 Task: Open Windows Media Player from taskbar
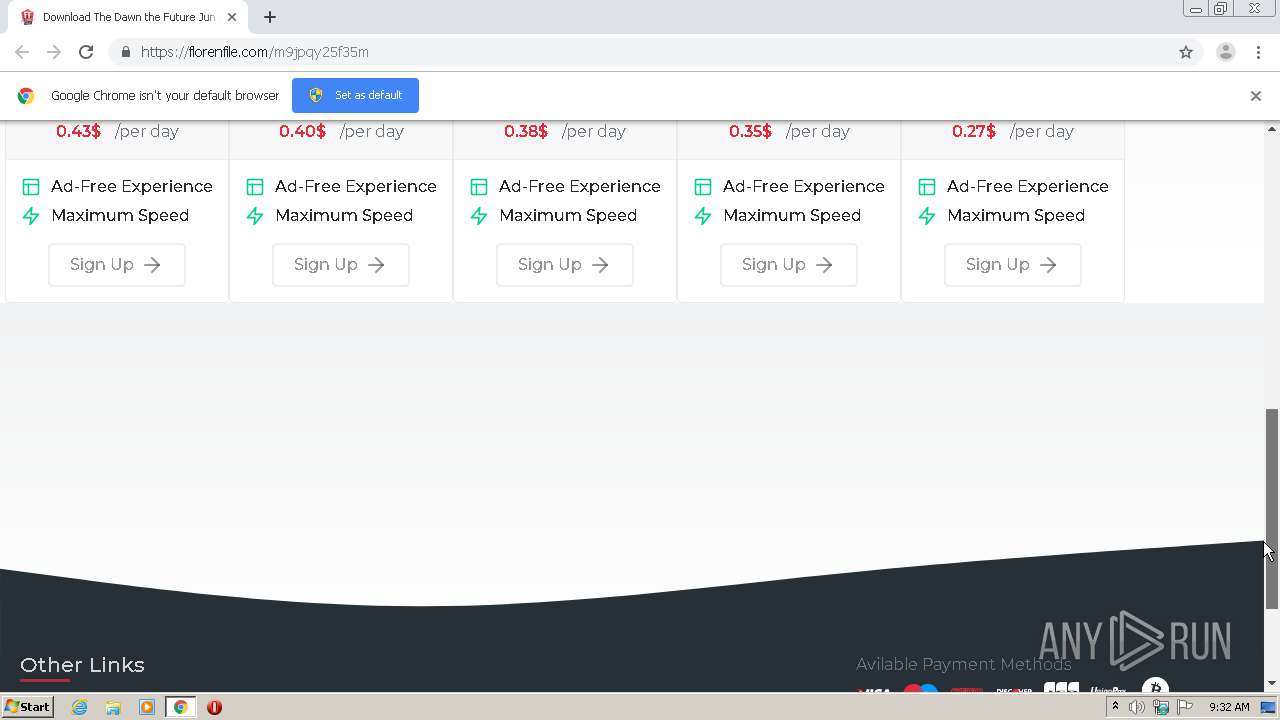[x=146, y=707]
